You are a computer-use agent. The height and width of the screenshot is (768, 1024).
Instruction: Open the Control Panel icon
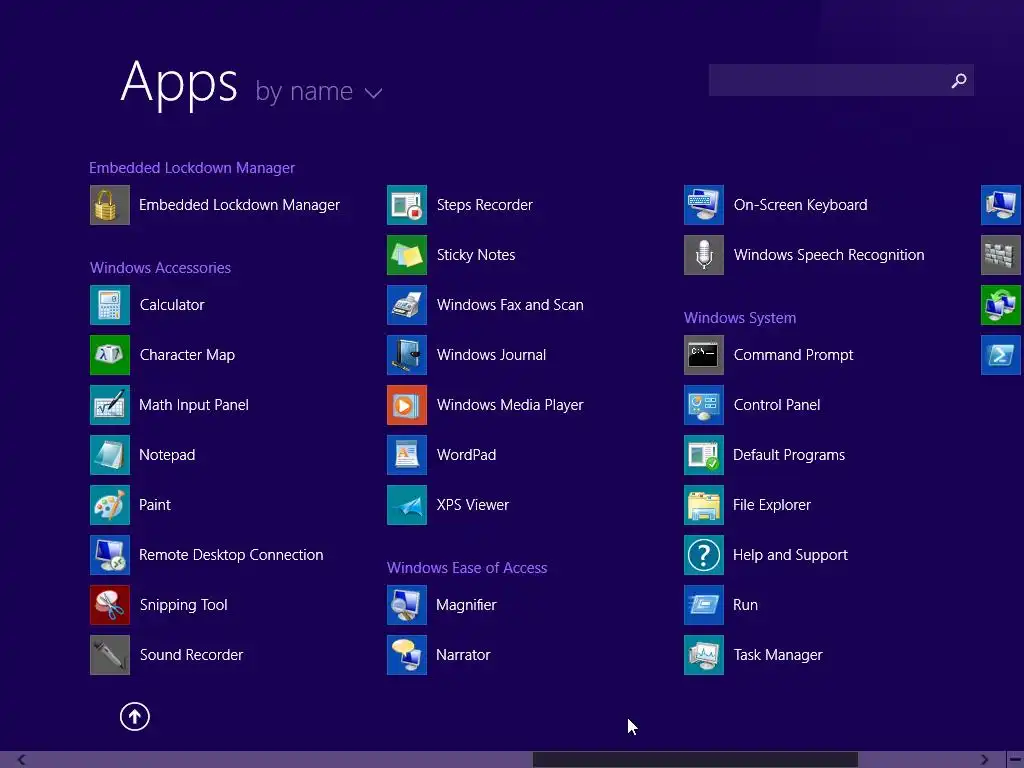(x=704, y=405)
